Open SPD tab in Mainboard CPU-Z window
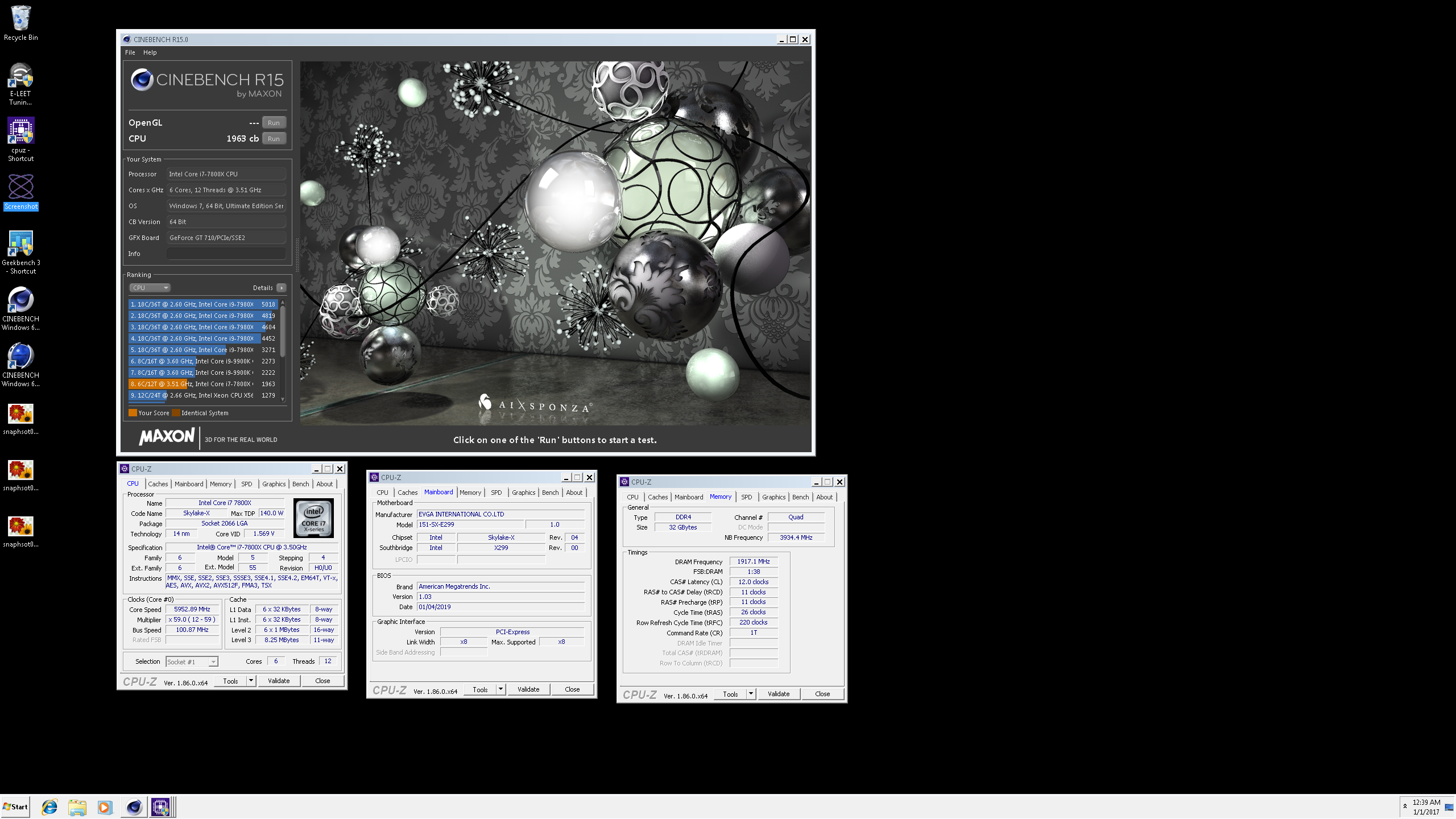This screenshot has height=819, width=1456. point(497,493)
